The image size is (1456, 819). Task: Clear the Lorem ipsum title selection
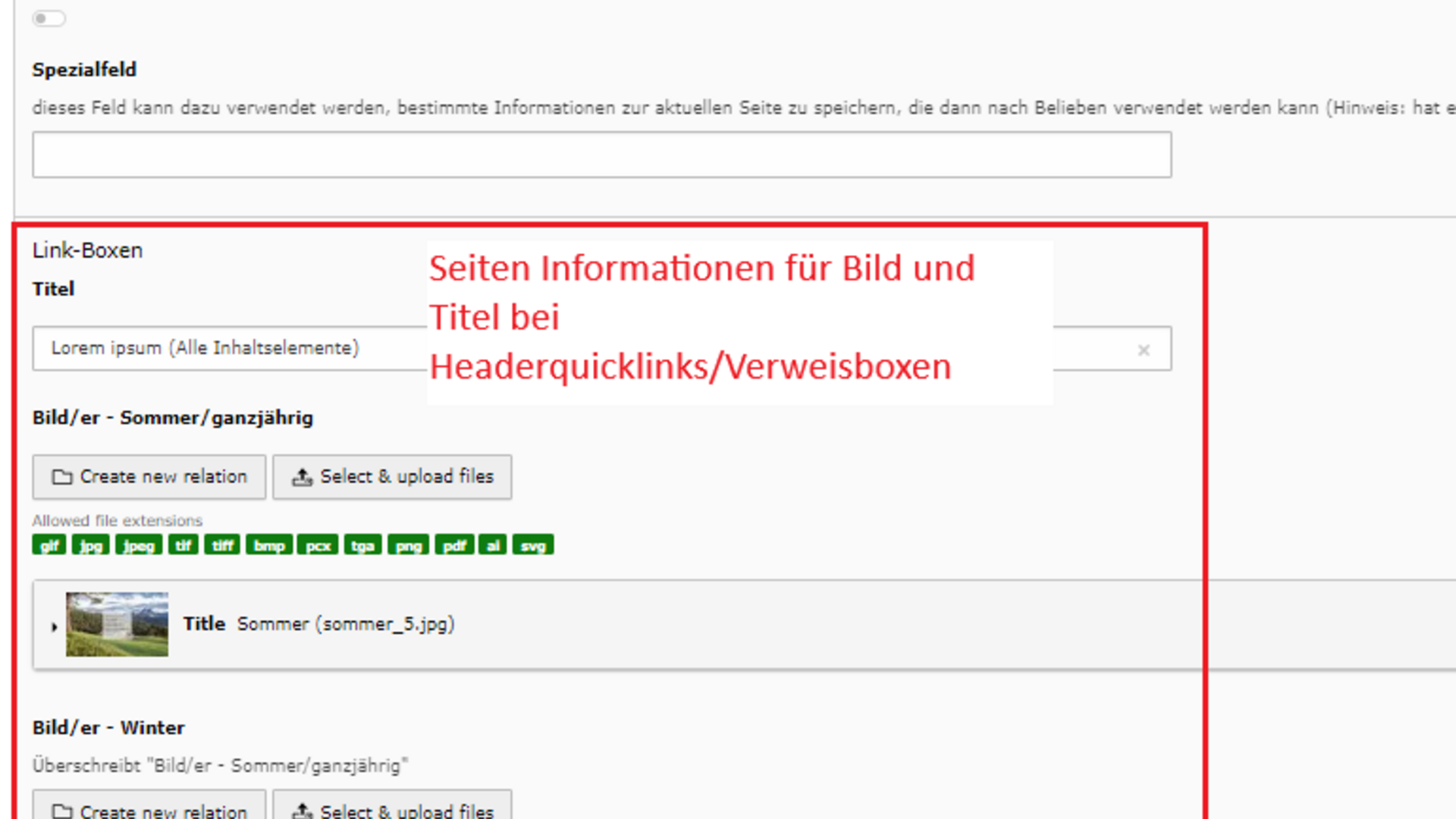[1144, 350]
